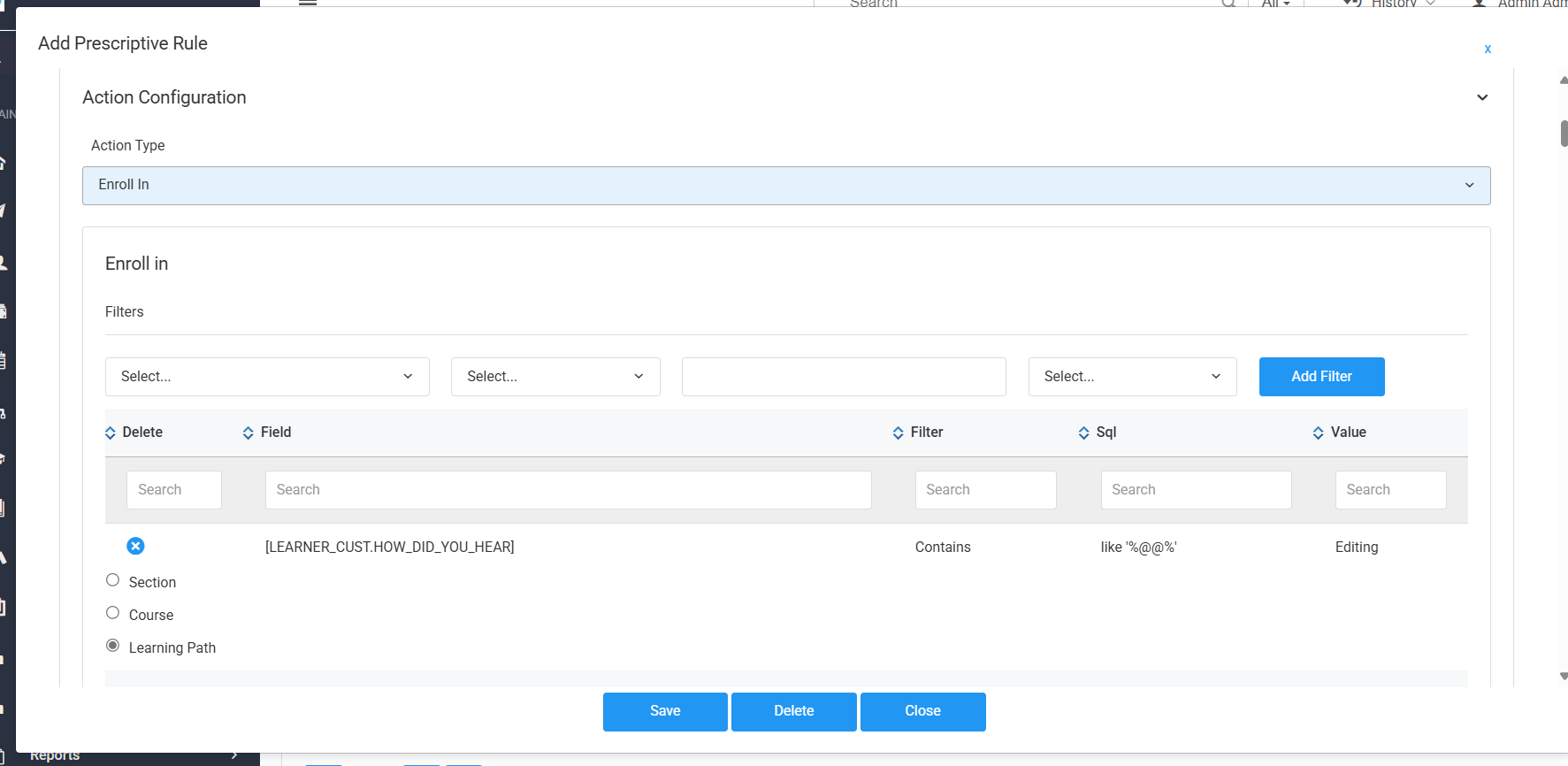Sort table by Sql column arrows
This screenshot has height=766, width=1568.
point(1084,433)
